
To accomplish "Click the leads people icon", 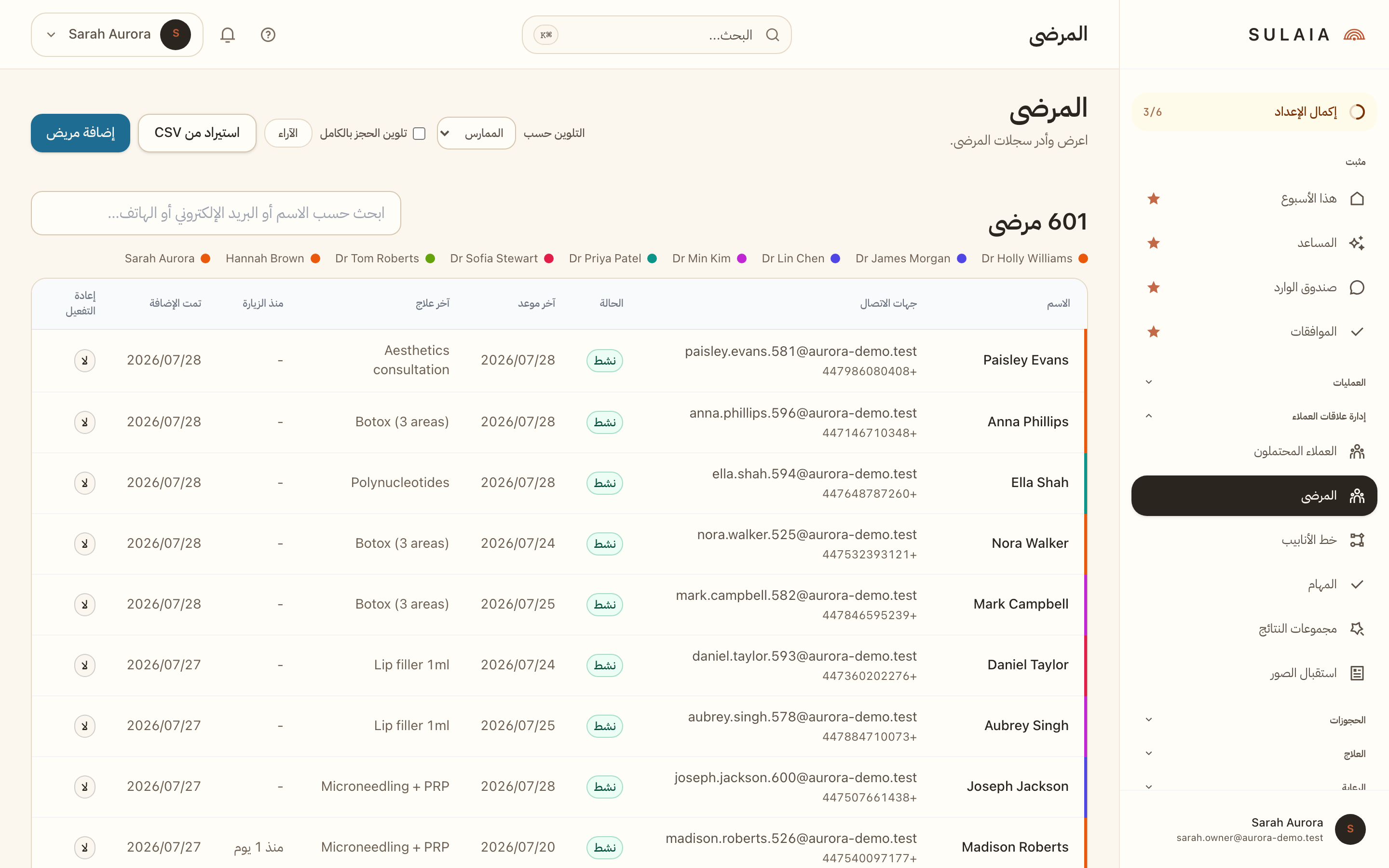I will pyautogui.click(x=1357, y=451).
